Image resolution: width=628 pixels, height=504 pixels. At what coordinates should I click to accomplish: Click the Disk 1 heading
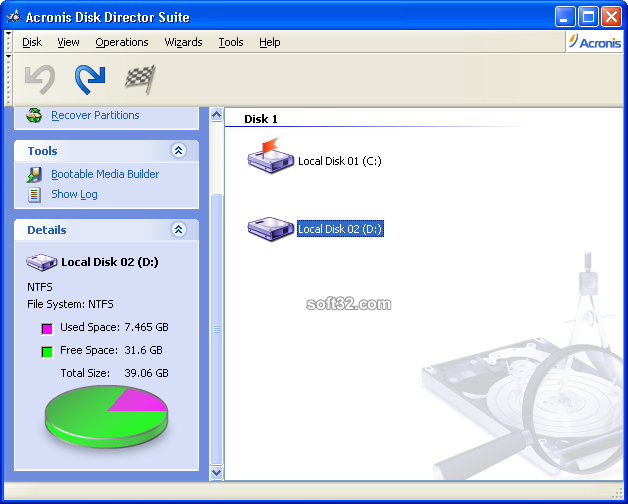click(261, 119)
